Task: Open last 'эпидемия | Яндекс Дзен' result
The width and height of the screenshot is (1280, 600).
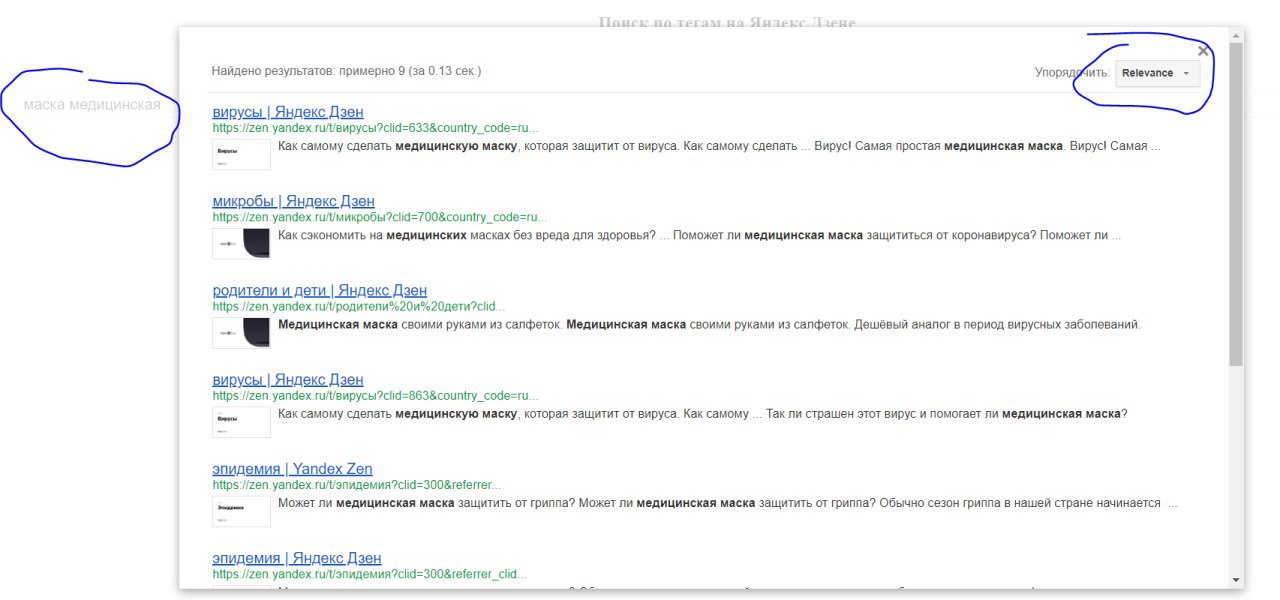Action: [x=297, y=557]
